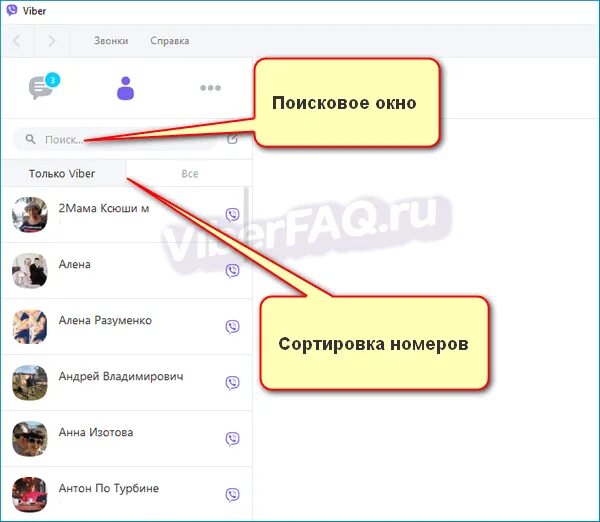Select contact name 2Мама Ксюши м
This screenshot has height=522, width=600.
pyautogui.click(x=104, y=208)
